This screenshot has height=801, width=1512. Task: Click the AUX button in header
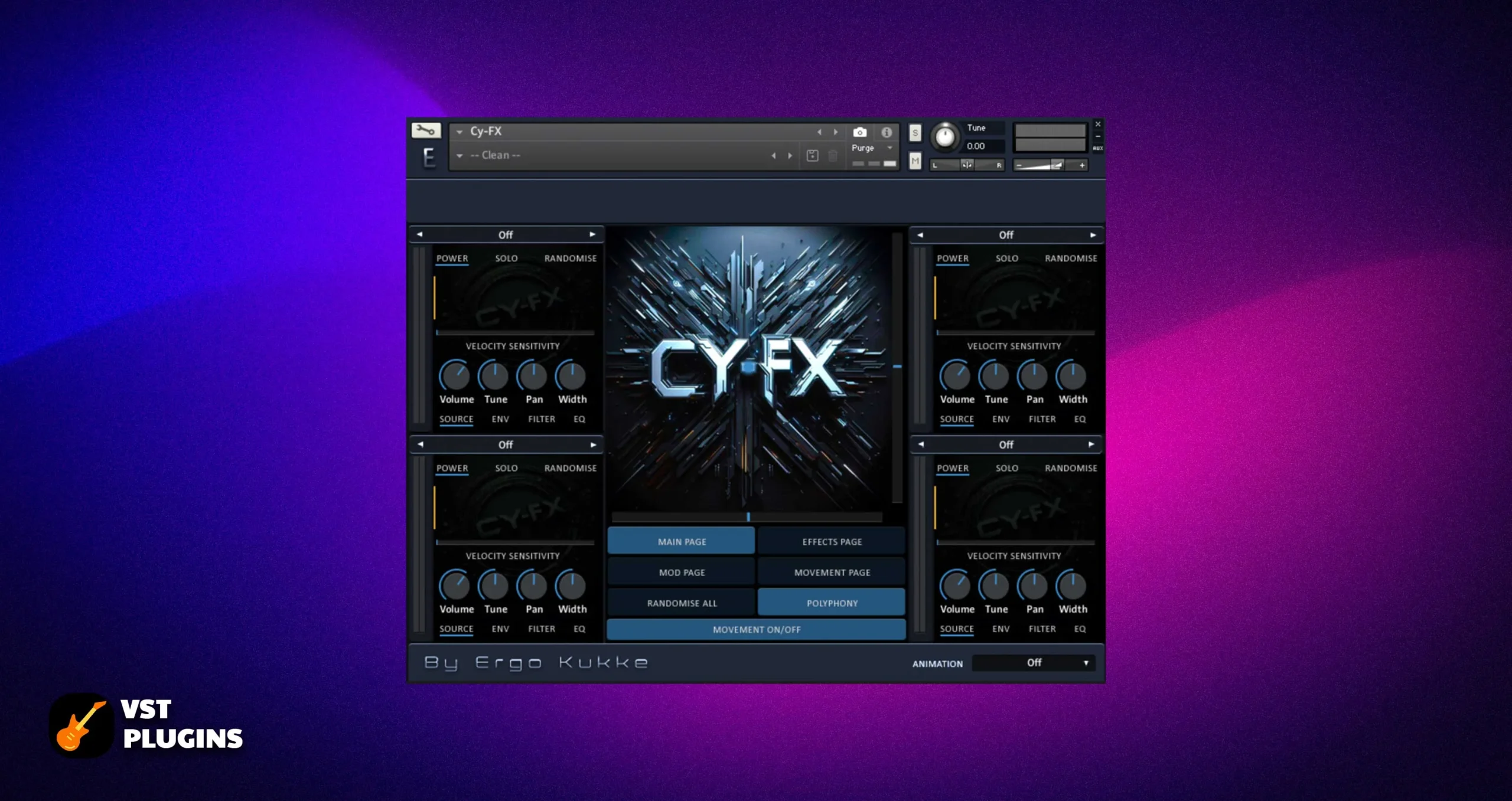(1098, 148)
